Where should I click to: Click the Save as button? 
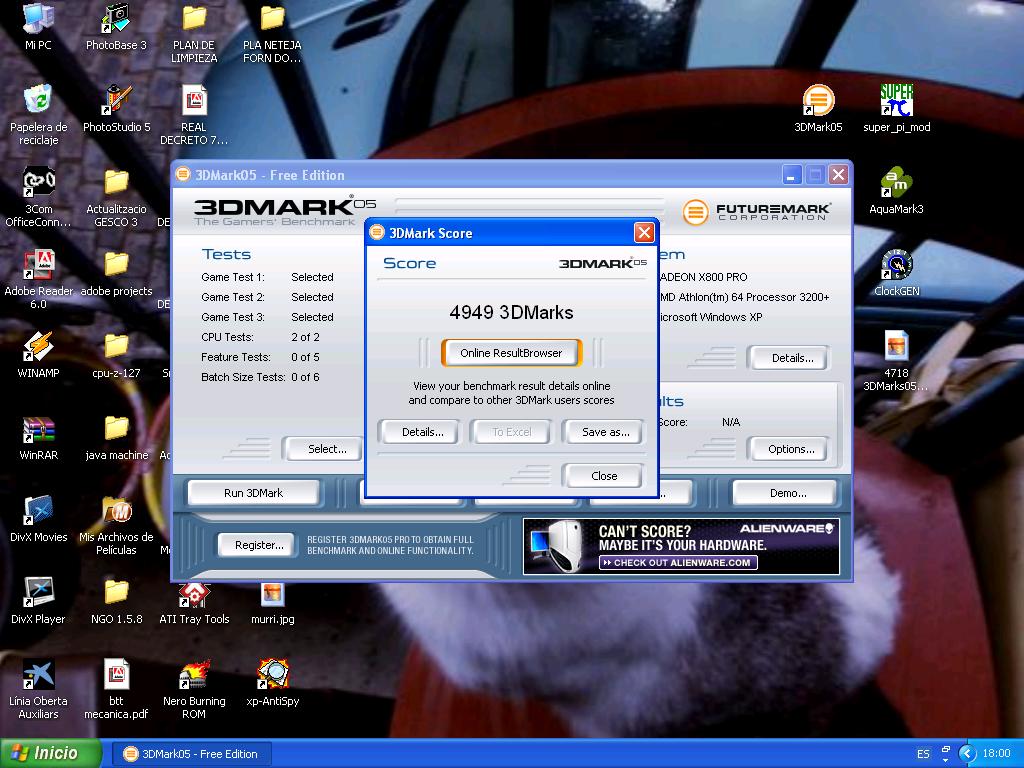click(605, 432)
